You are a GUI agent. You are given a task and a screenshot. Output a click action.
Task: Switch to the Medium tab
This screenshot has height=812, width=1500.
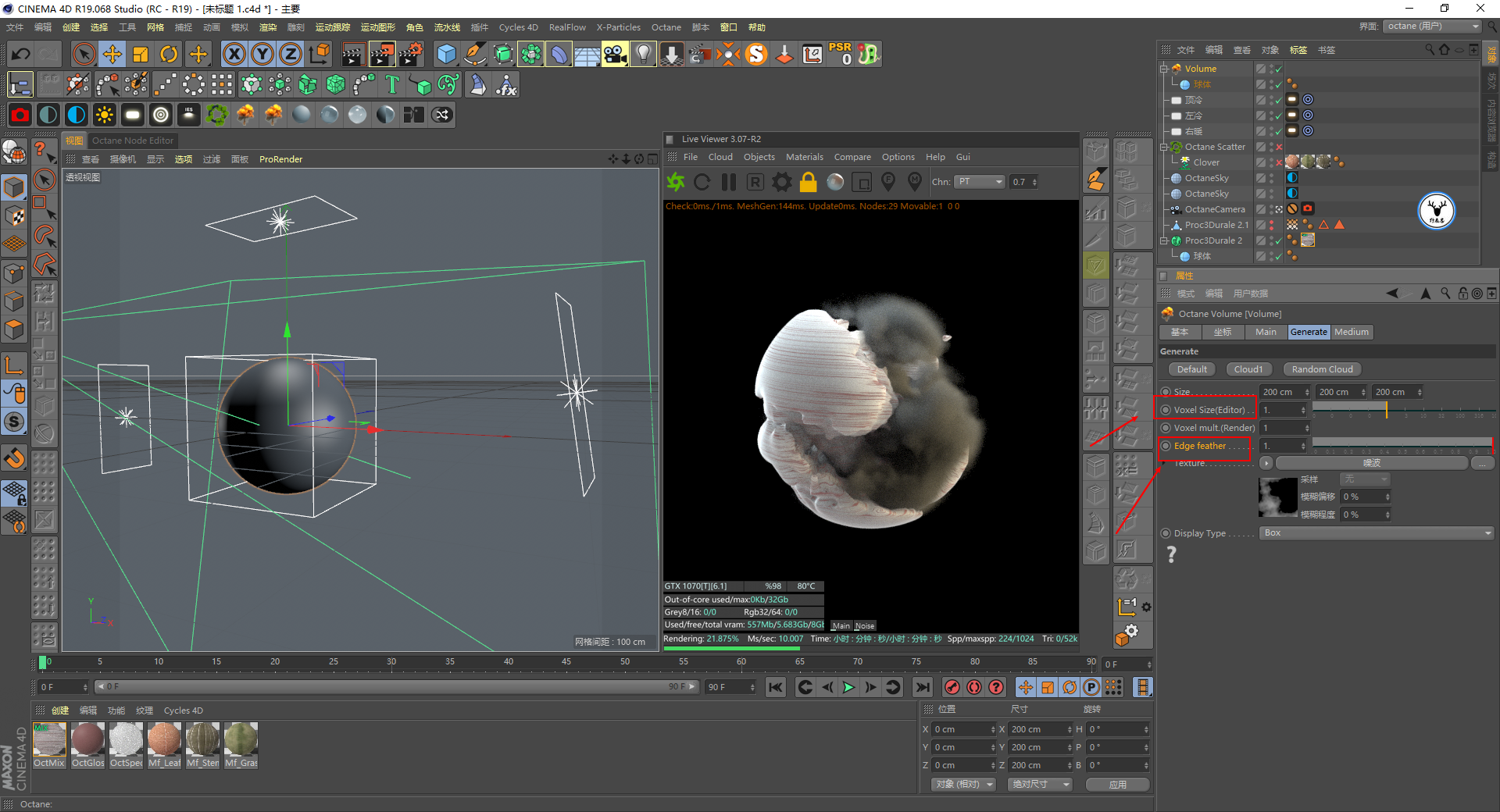pos(1351,332)
